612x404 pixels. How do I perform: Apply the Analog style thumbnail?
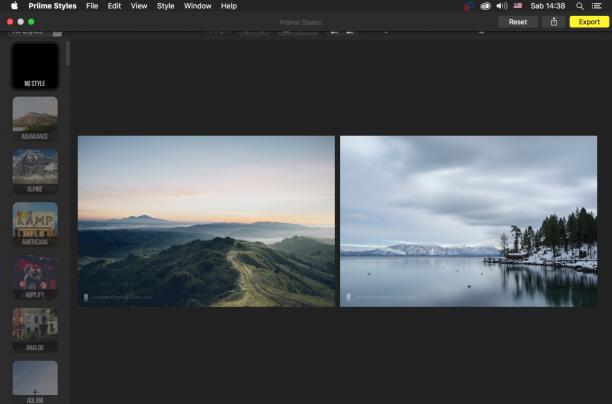(x=35, y=330)
